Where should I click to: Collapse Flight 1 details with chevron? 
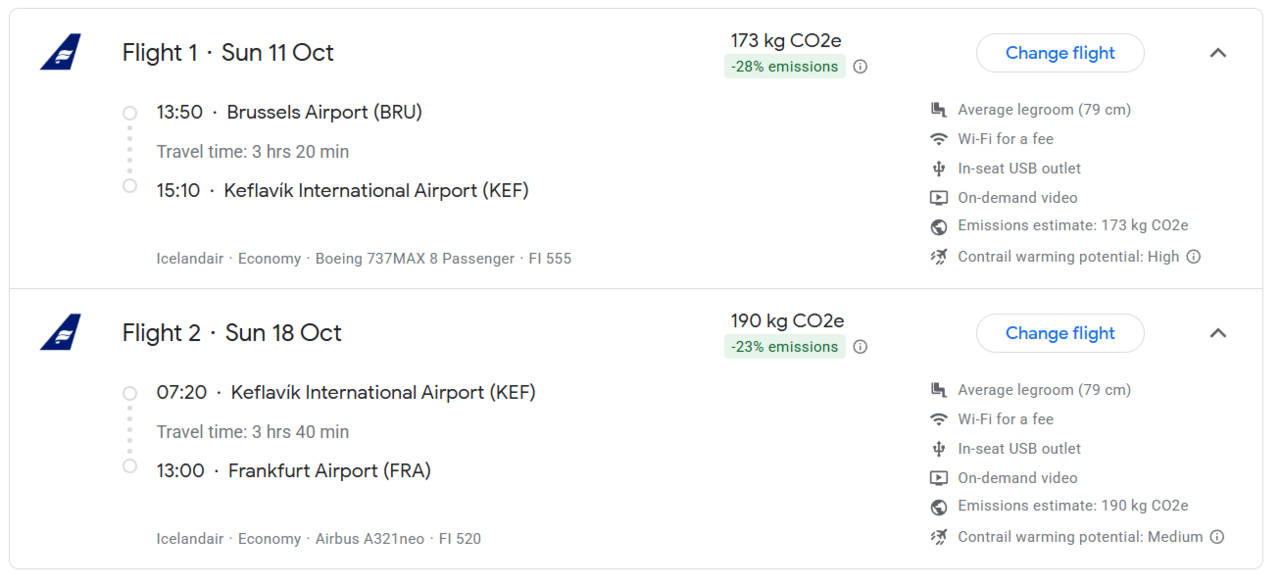point(1218,53)
